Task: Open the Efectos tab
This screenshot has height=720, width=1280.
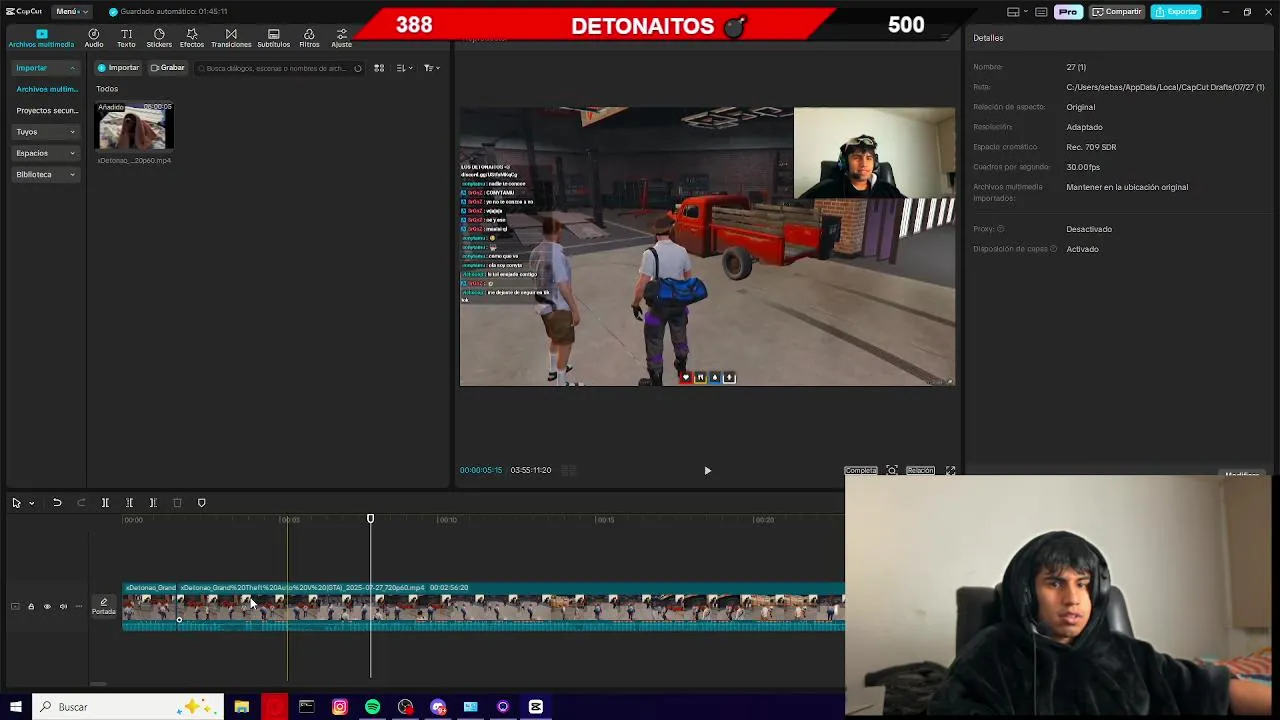Action: pyautogui.click(x=192, y=38)
